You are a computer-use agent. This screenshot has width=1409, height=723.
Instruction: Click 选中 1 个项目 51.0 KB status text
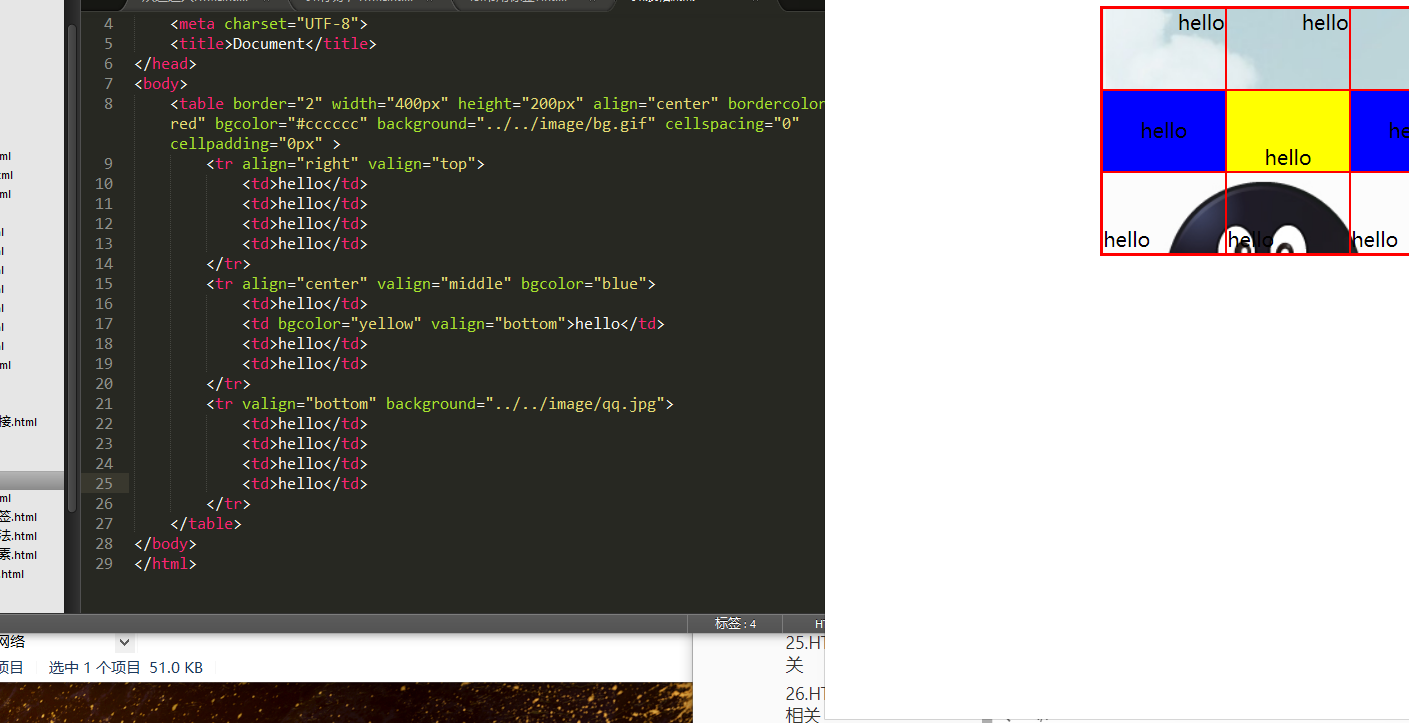(126, 667)
